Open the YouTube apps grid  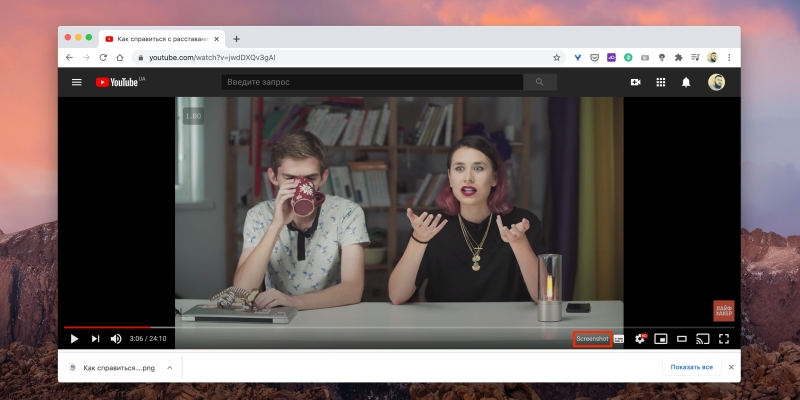point(661,82)
